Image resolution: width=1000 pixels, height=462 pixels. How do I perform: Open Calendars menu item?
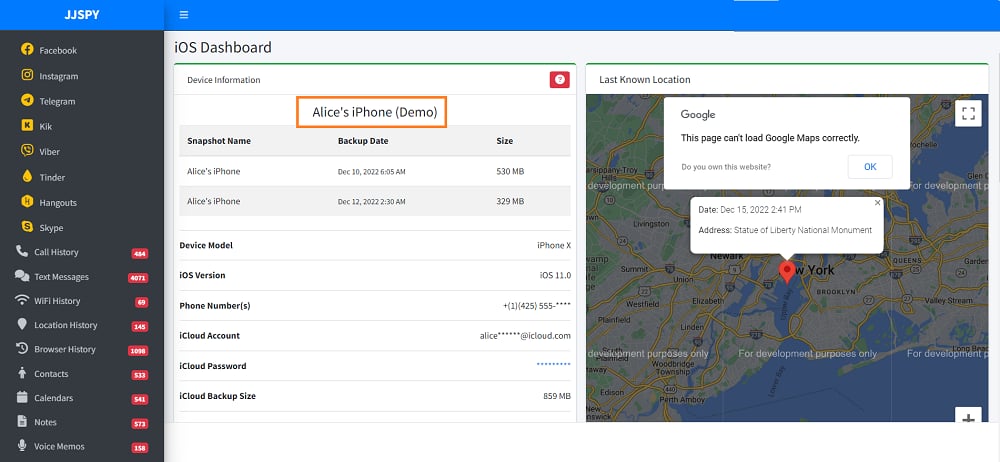click(54, 398)
